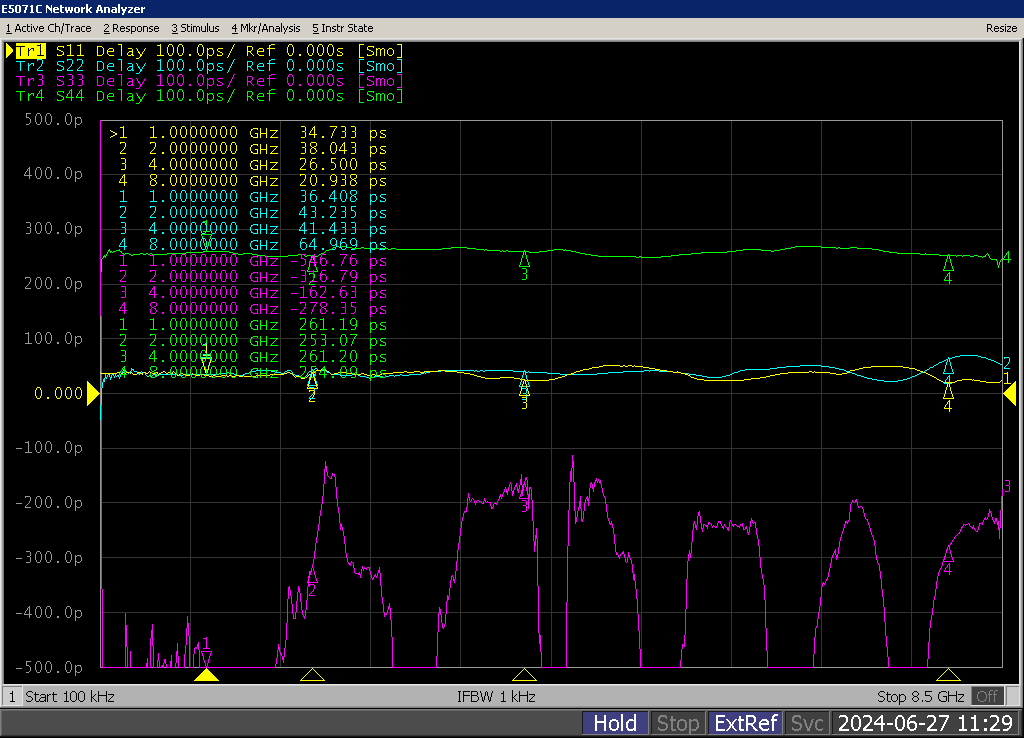Select marker 4 on the green S44 trace
This screenshot has height=738, width=1024.
948,263
